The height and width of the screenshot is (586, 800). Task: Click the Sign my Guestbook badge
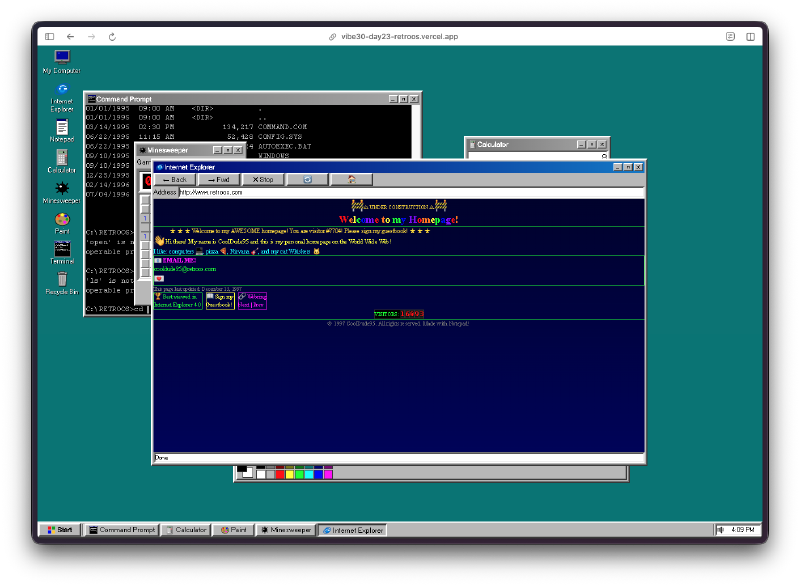click(220, 301)
